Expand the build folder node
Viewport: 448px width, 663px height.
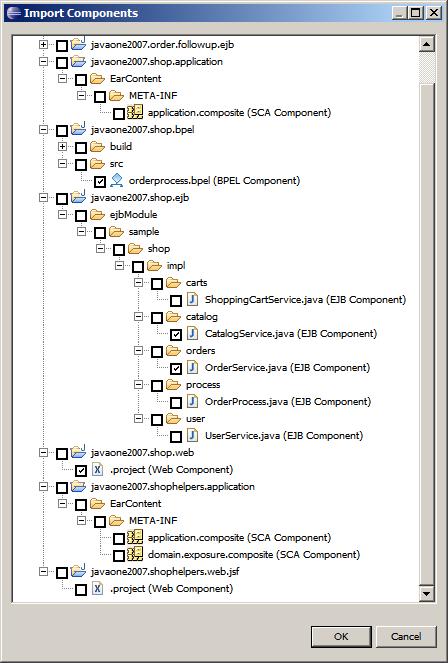click(63, 147)
